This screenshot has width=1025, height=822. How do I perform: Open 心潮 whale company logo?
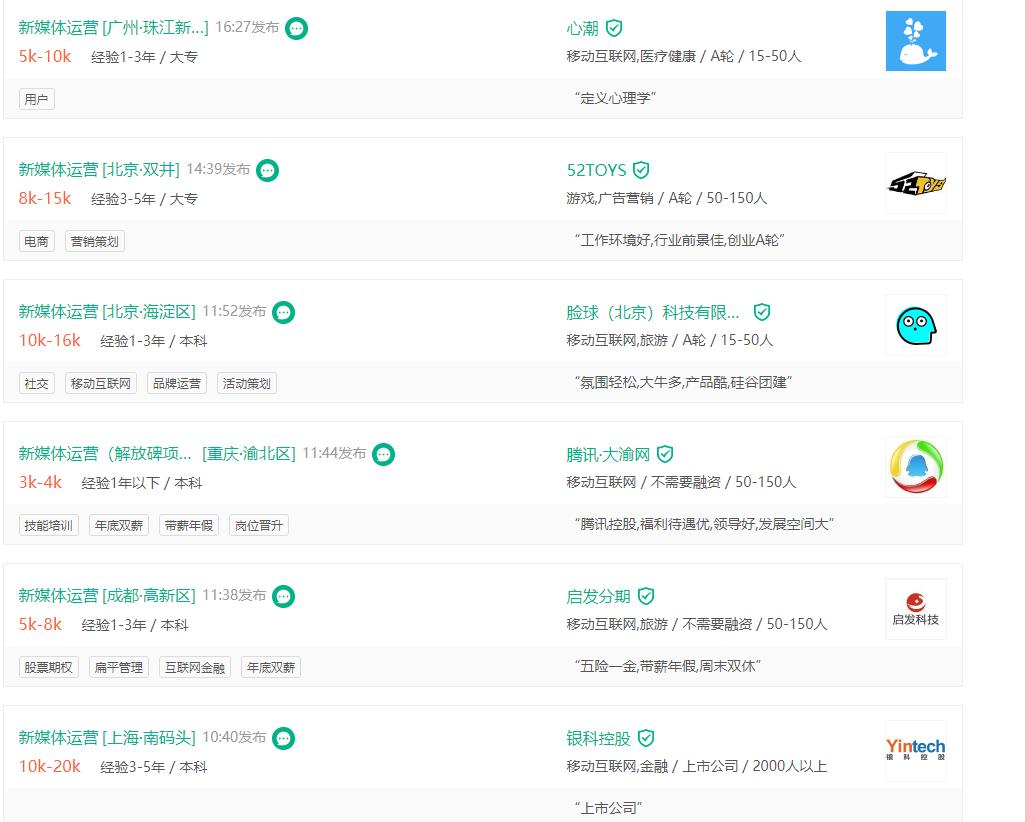(915, 41)
